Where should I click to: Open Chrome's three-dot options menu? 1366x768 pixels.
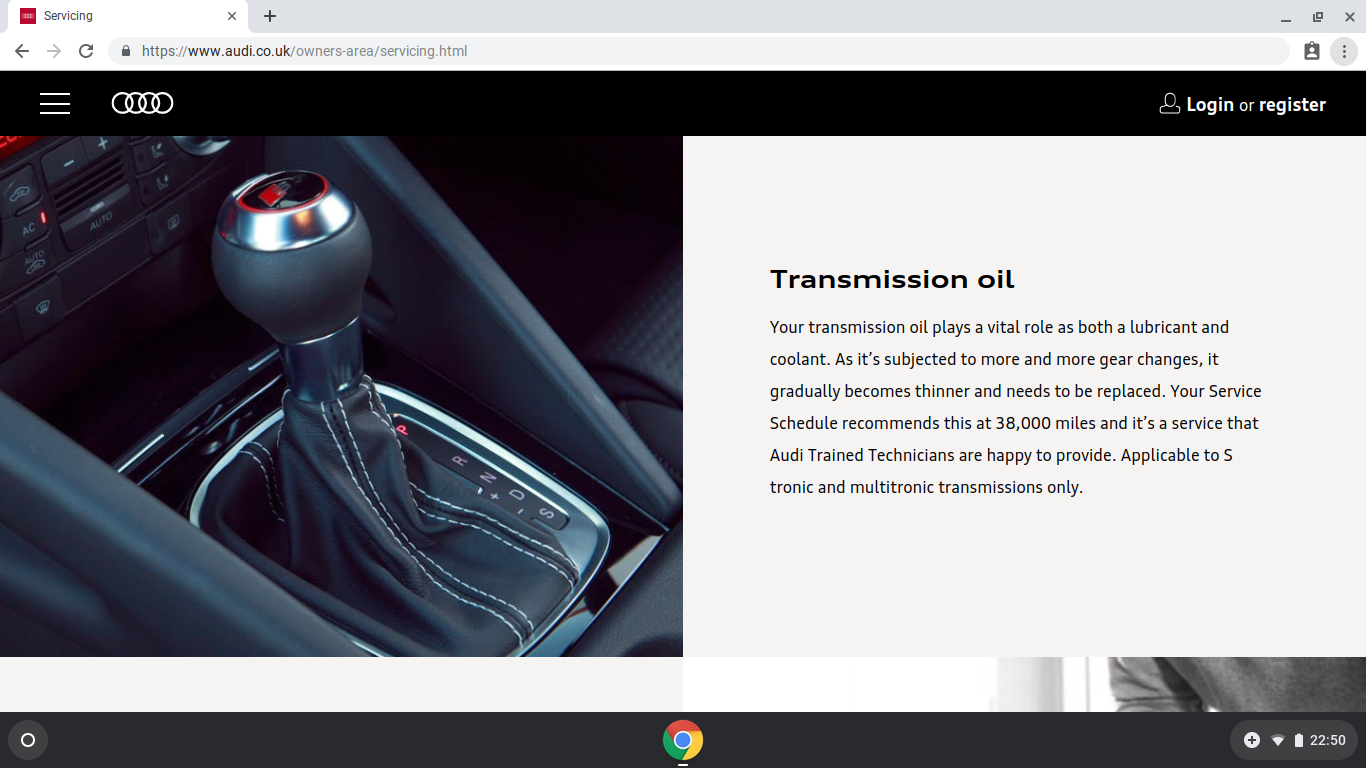tap(1344, 51)
